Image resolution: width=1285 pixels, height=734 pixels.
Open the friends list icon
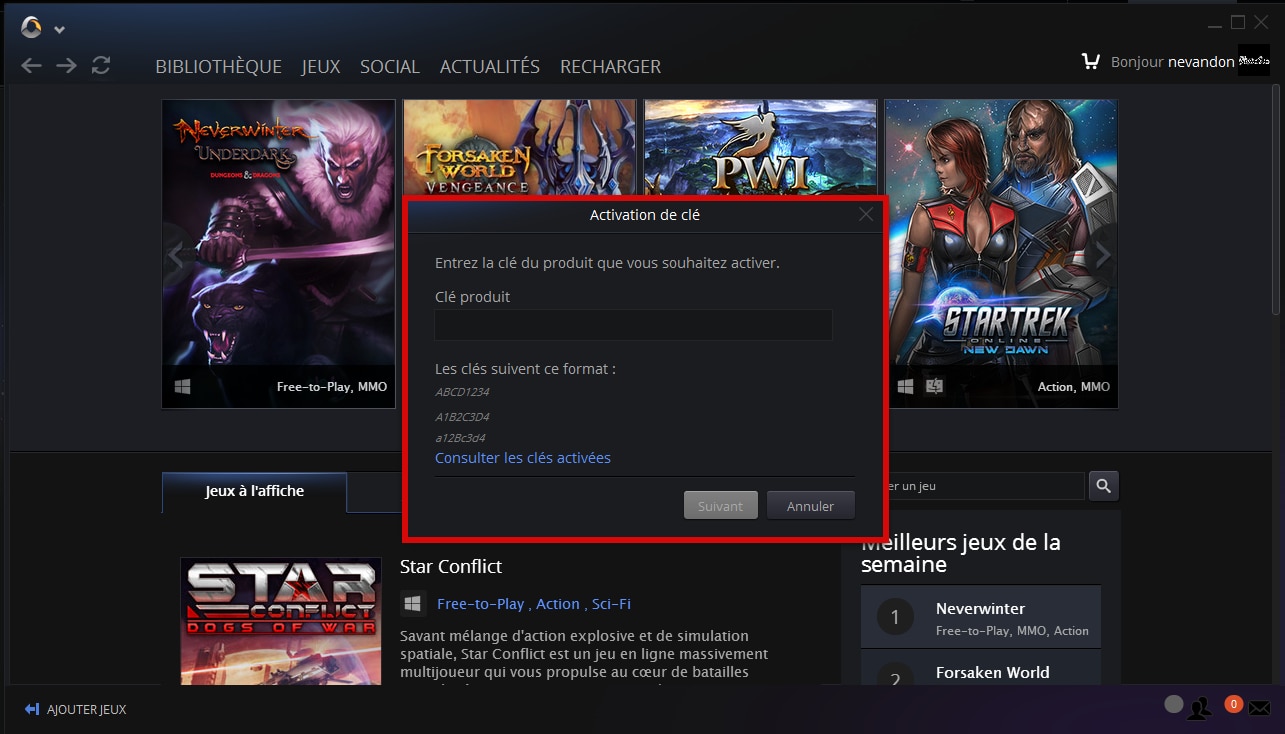(x=1200, y=708)
